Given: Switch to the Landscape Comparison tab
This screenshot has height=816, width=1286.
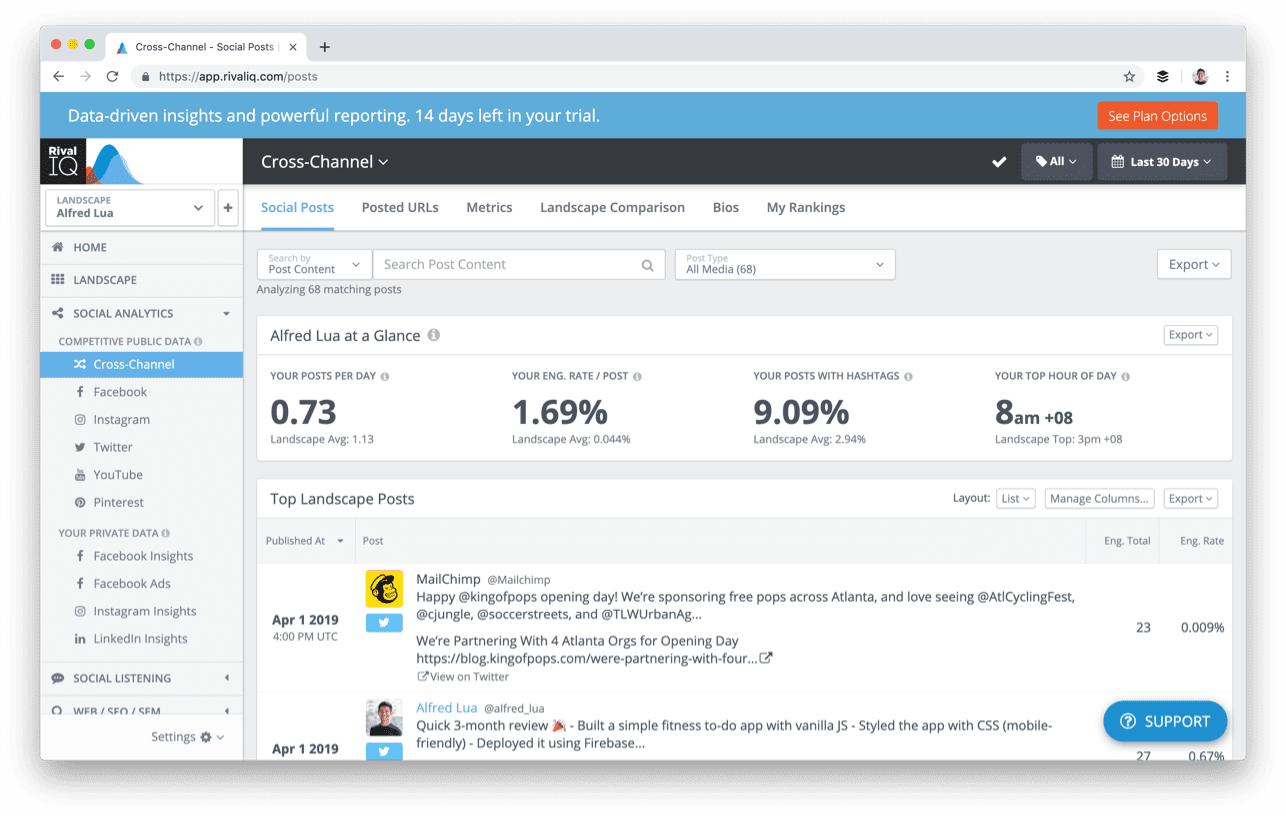Looking at the screenshot, I should coord(612,208).
